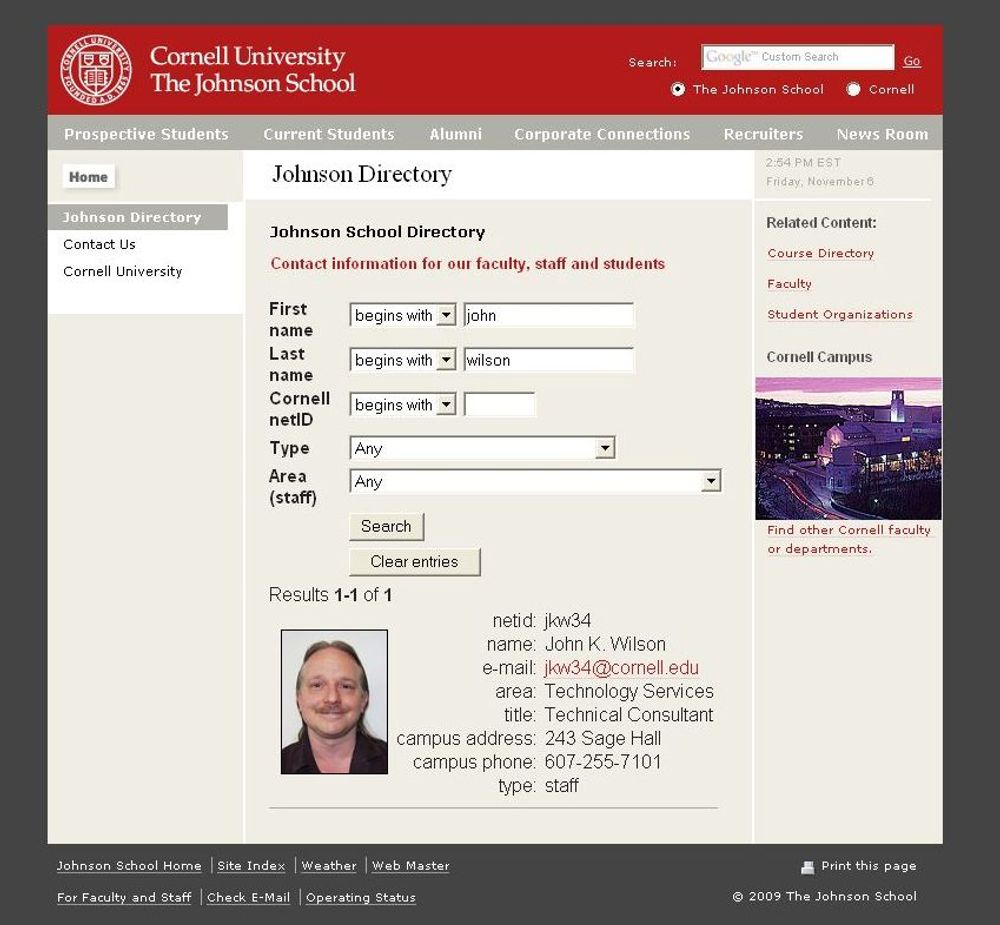Expand the Area (staff) dropdown

pos(535,481)
